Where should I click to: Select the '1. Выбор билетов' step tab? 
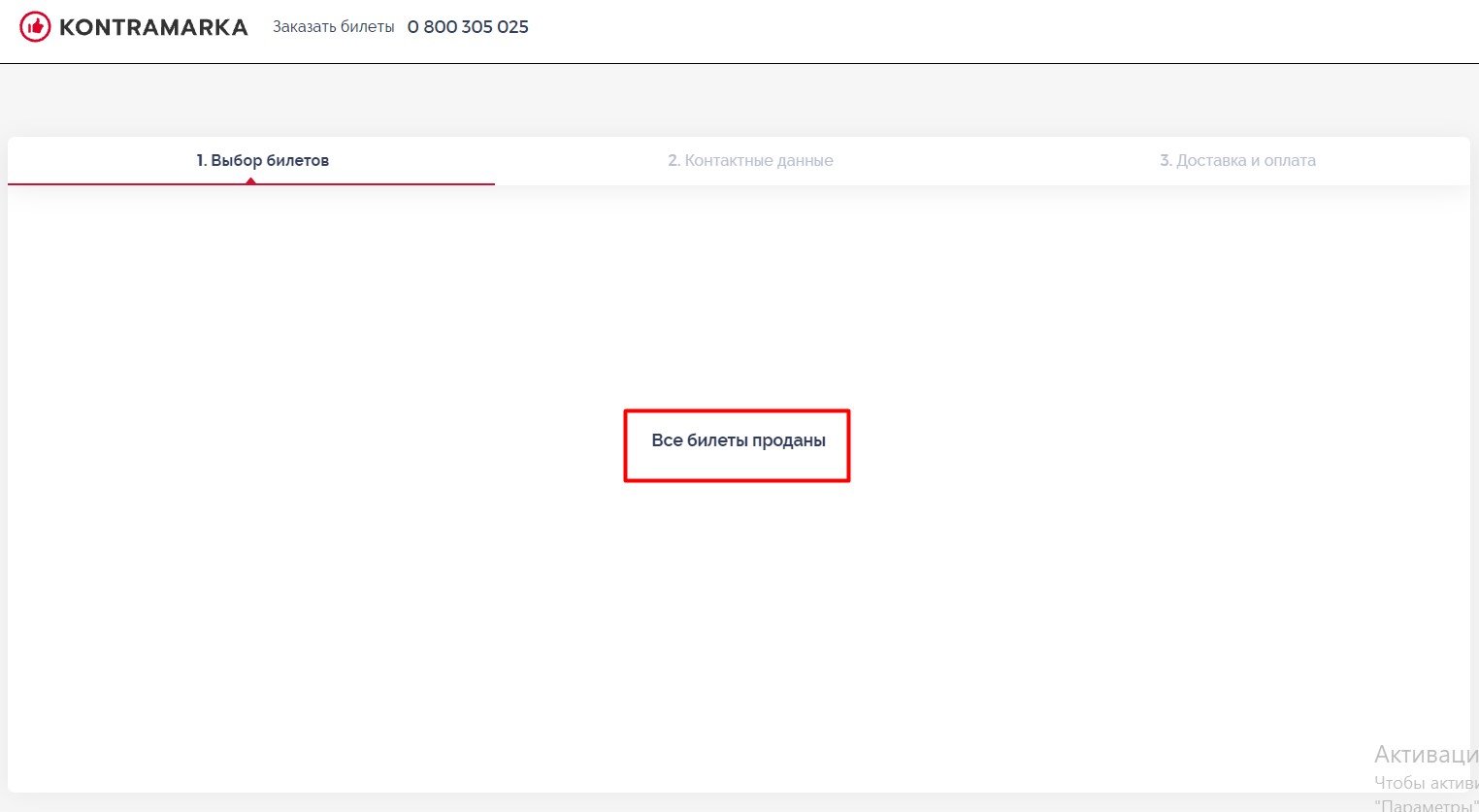[x=262, y=160]
